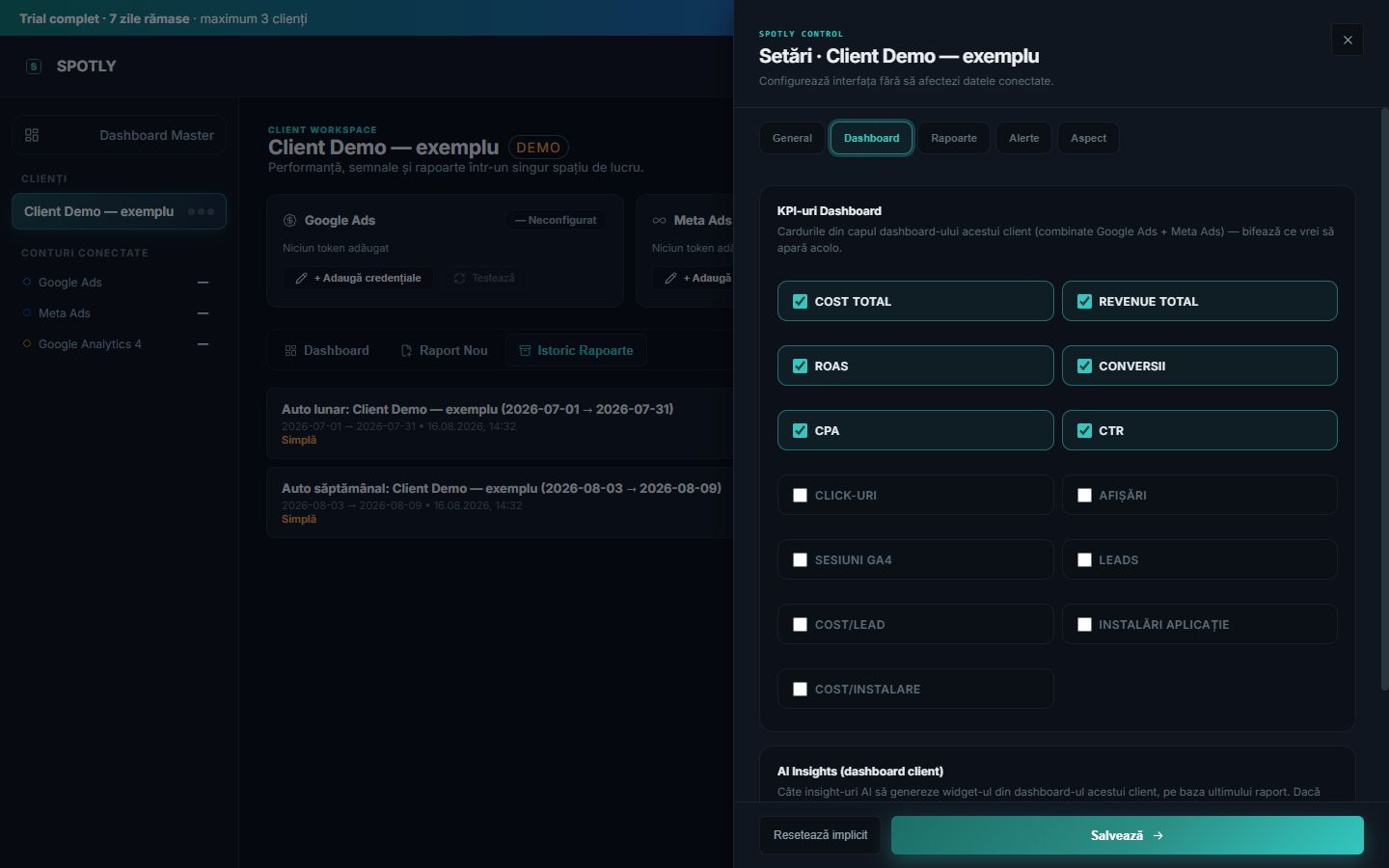This screenshot has width=1389, height=868.
Task: Open the Auto săptămânal report entry
Action: [x=500, y=502]
